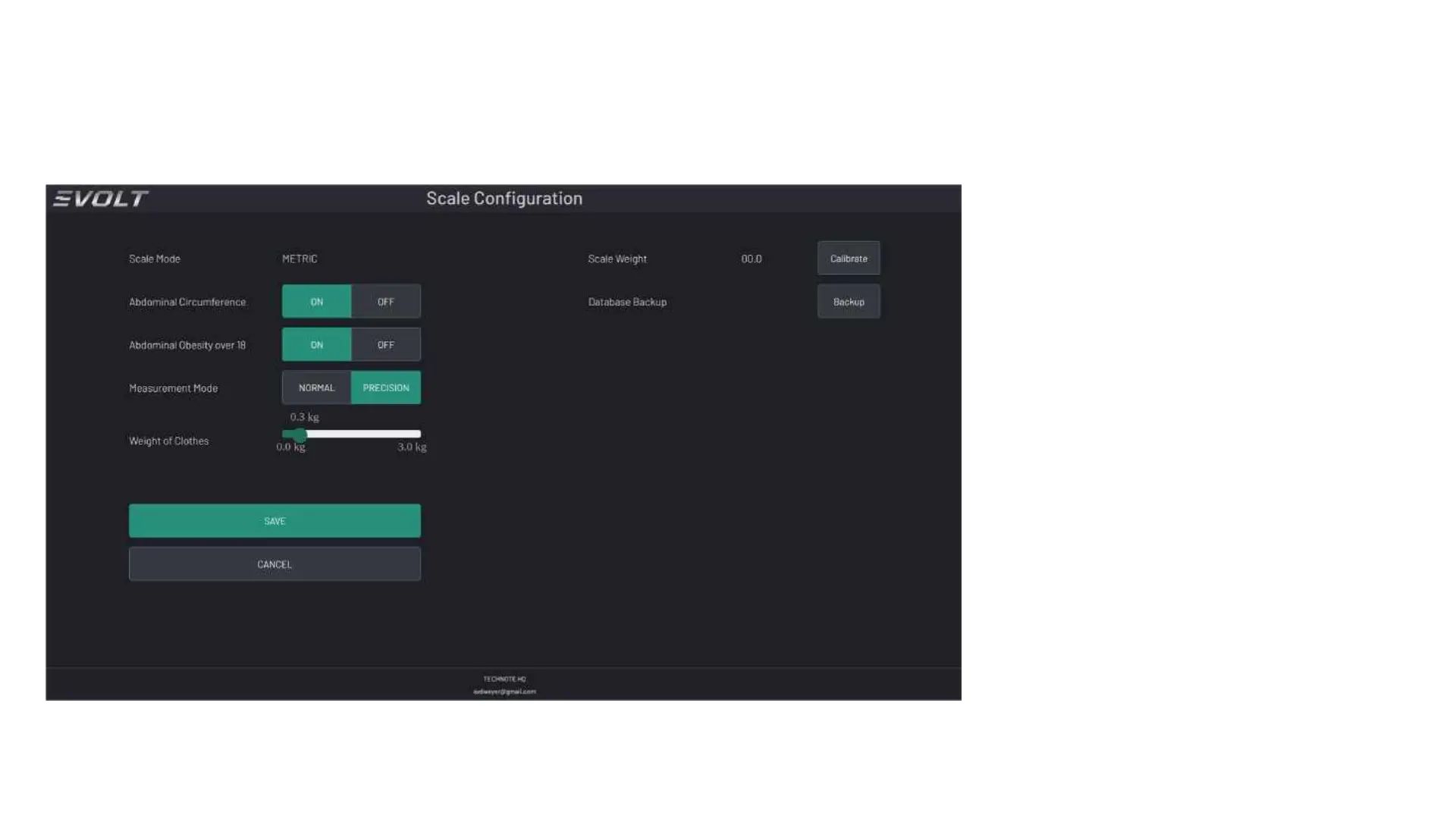Turn Abdominal Circumference OFF
This screenshot has height=819, width=1456.
[386, 302]
